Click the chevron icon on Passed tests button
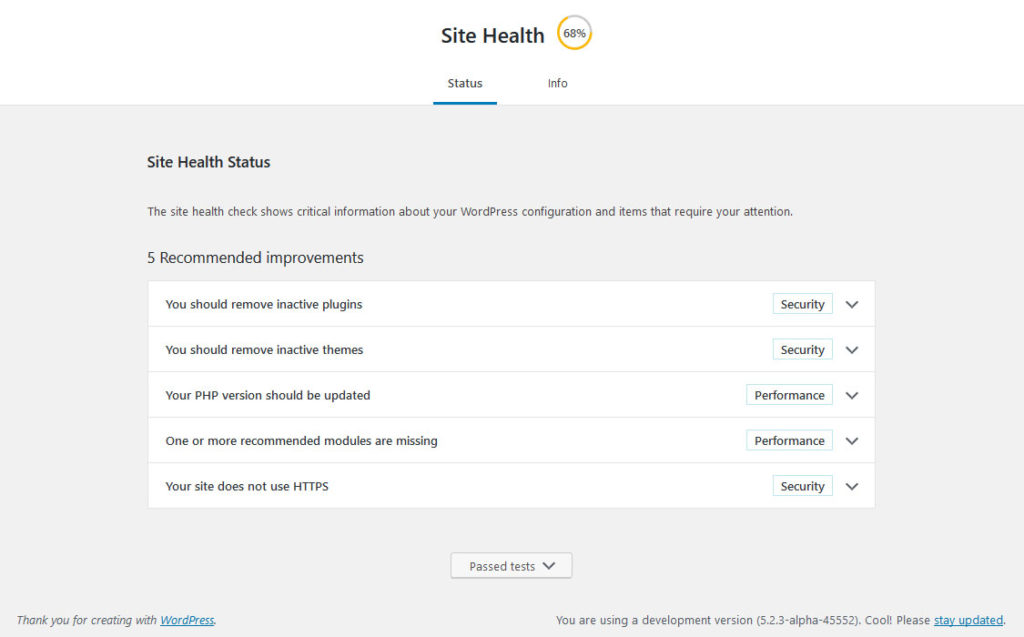Screen dimensions: 1024x637 547,565
